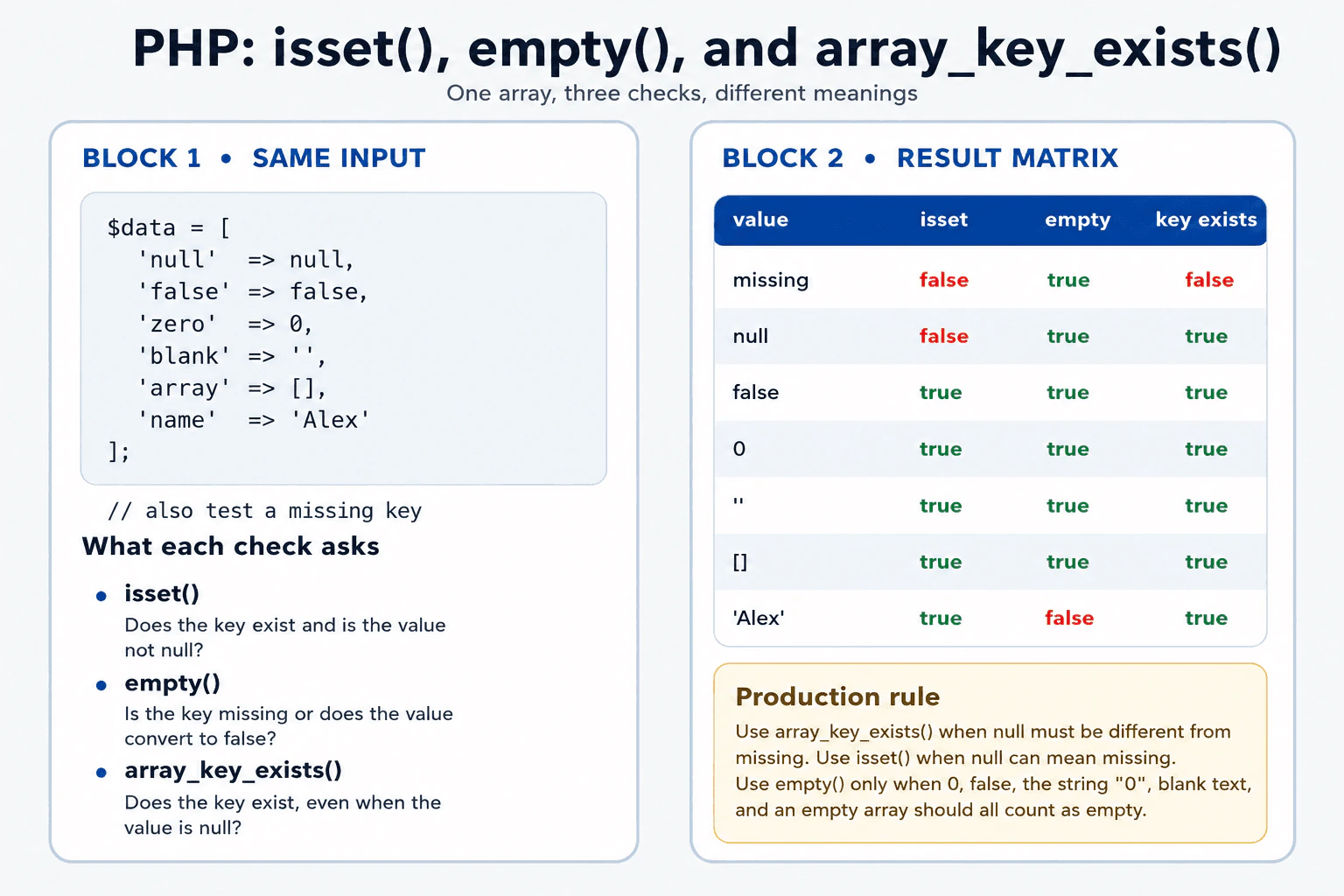Click the key exists cell in the missing row
Screen dimensions: 1344x896
[x=1209, y=280]
